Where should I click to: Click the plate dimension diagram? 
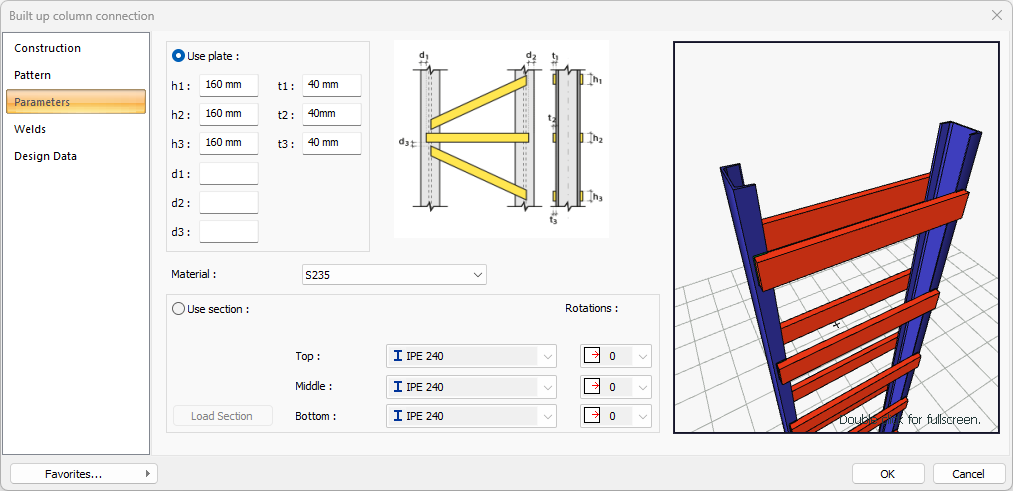[501, 139]
